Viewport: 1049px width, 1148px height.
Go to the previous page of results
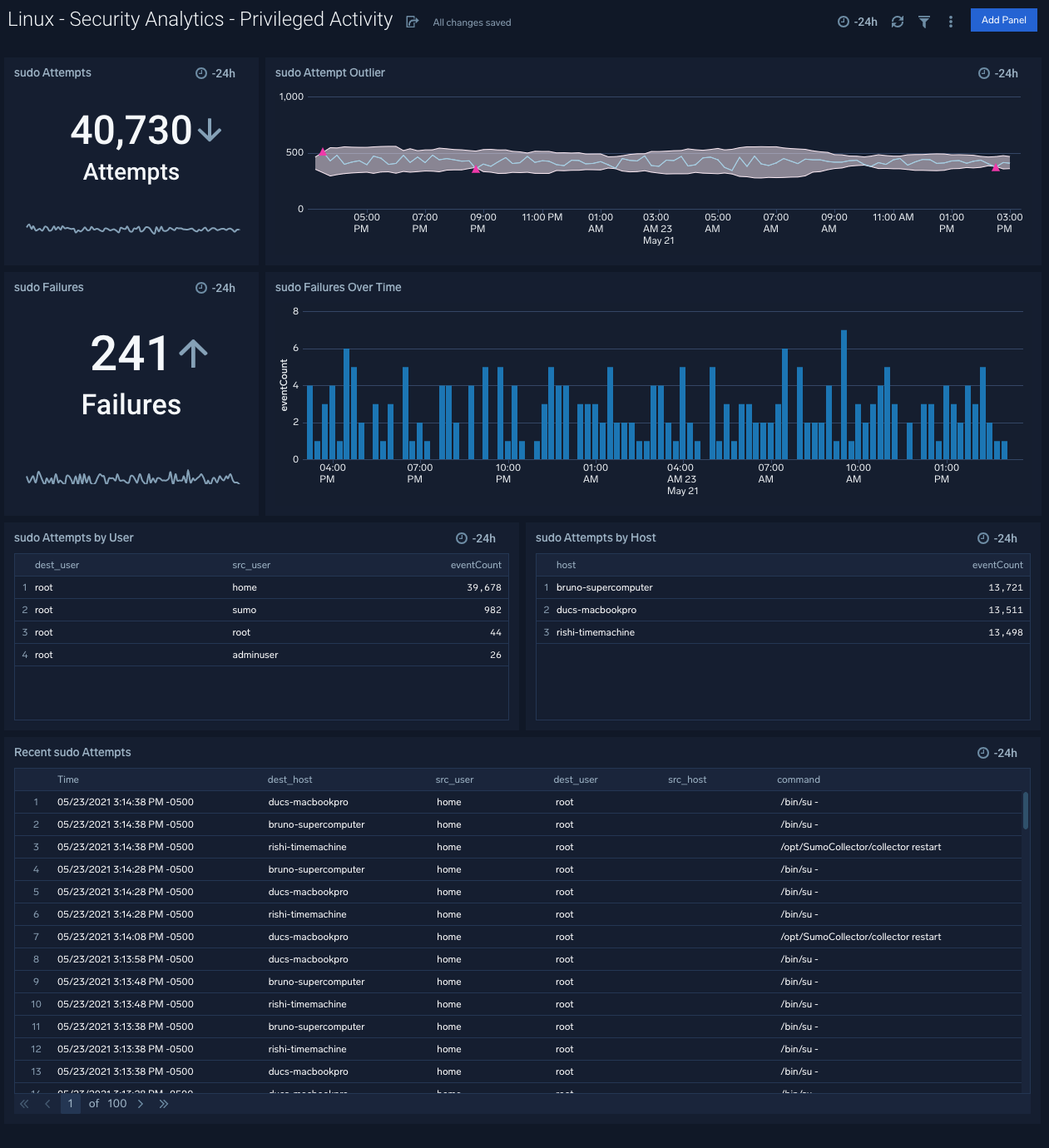[47, 1103]
